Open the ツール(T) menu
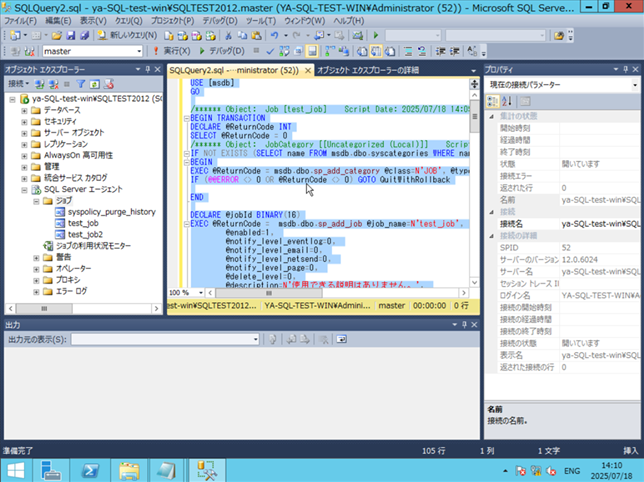This screenshot has width=644, height=482. (261, 21)
